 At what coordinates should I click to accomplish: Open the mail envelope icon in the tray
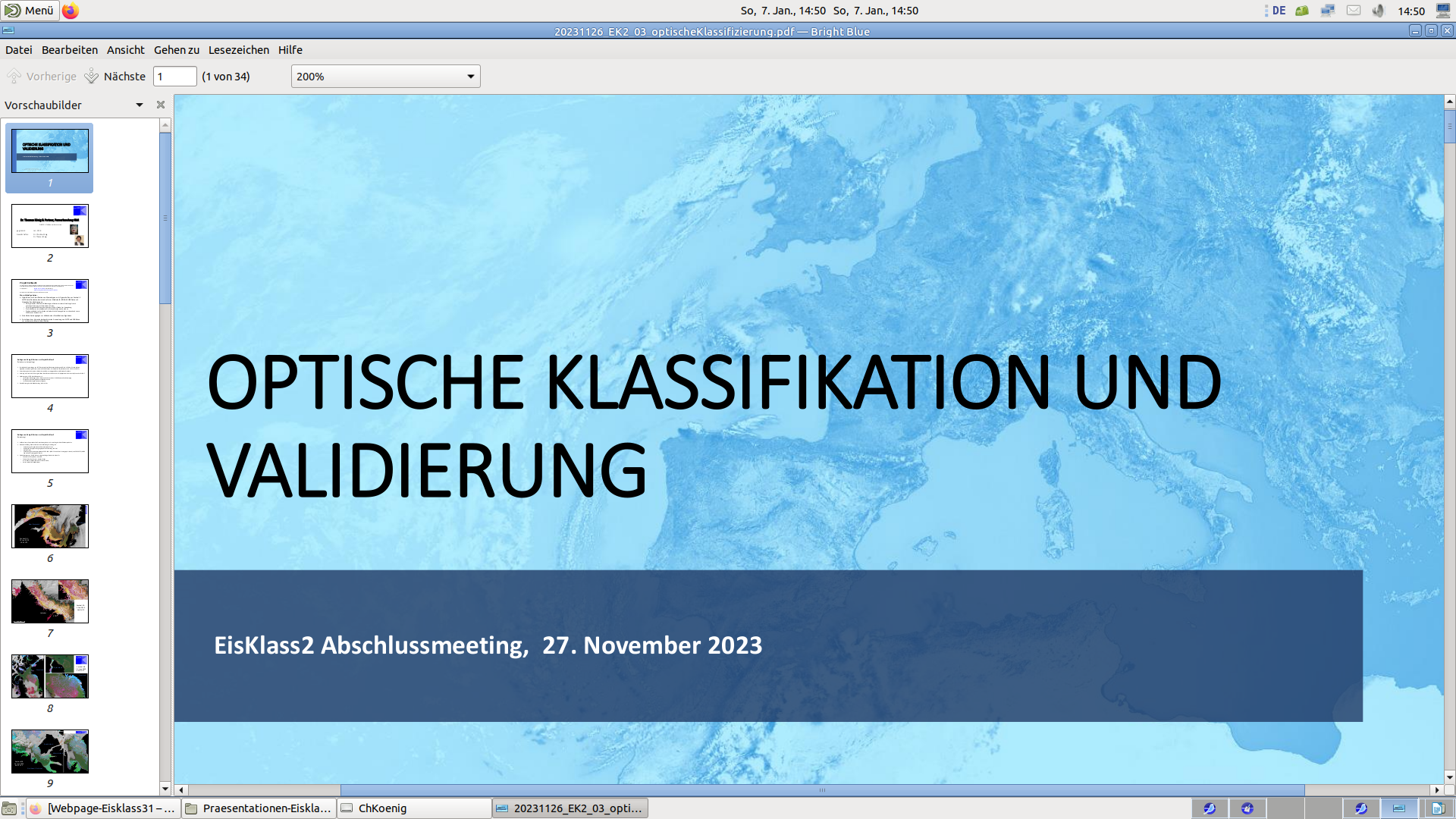pos(1354,11)
